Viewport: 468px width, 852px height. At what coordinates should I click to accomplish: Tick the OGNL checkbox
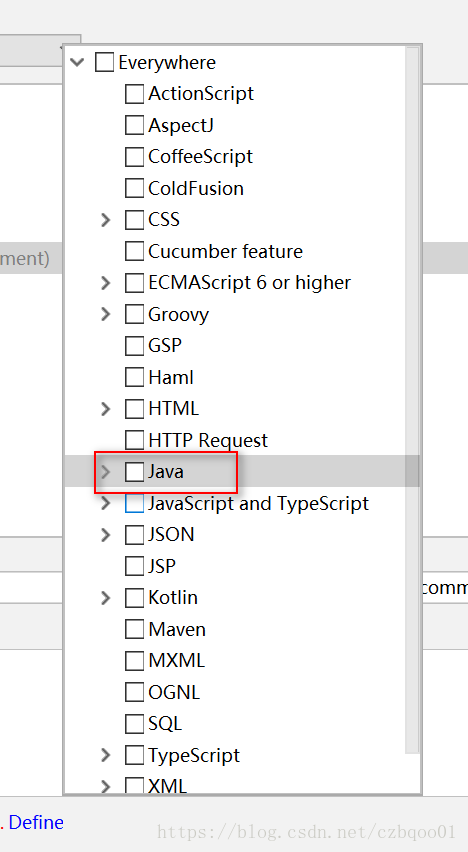(x=134, y=692)
